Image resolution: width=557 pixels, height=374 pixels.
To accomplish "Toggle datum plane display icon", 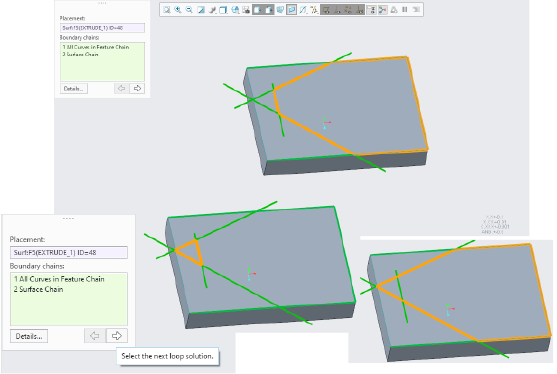I will 326,10.
